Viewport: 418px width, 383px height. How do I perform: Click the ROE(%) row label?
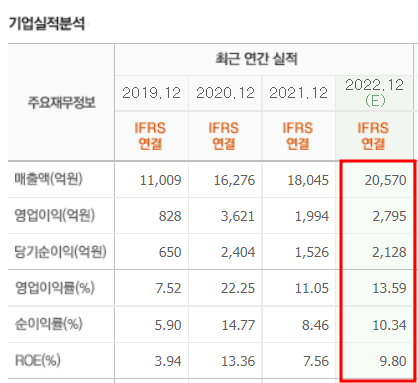tap(38, 361)
